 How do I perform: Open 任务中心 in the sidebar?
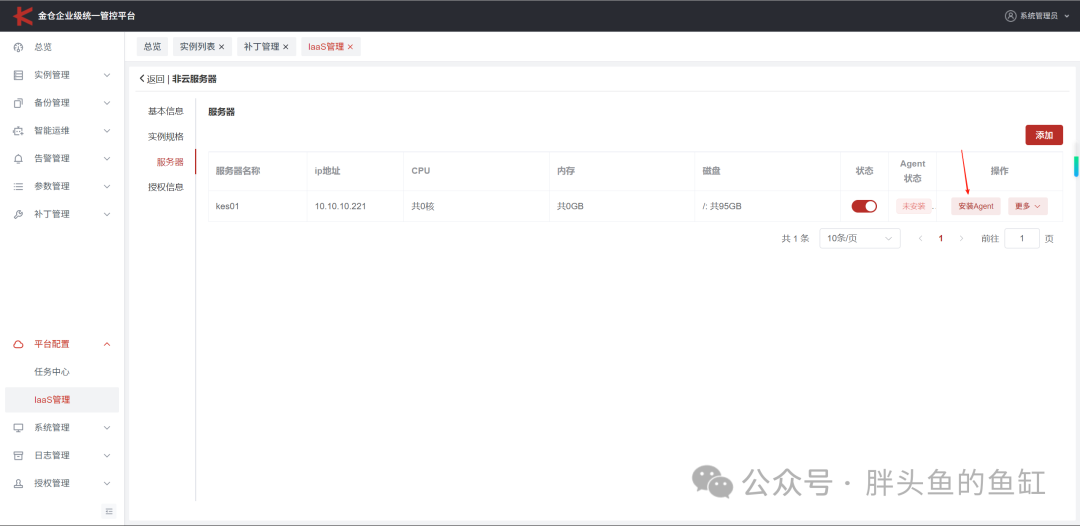52,372
